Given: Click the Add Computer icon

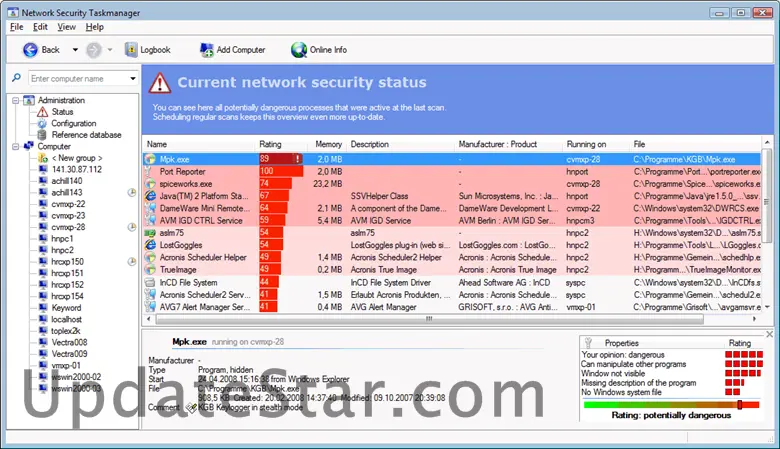Looking at the screenshot, I should (206, 50).
